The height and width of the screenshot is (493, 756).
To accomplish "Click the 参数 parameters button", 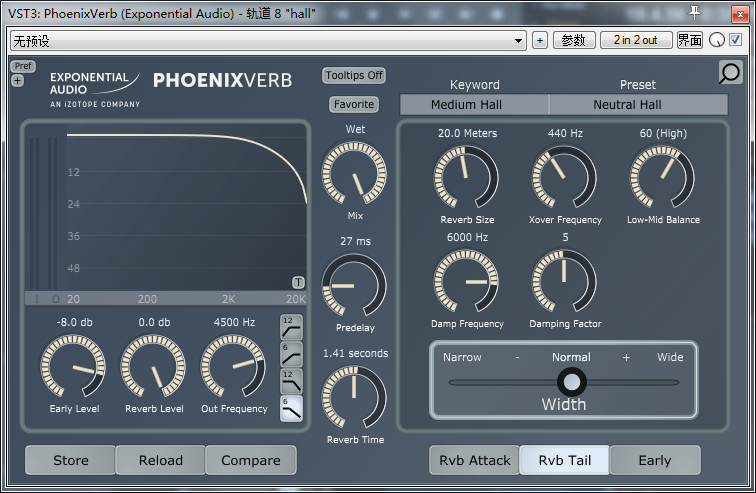I will pos(574,40).
